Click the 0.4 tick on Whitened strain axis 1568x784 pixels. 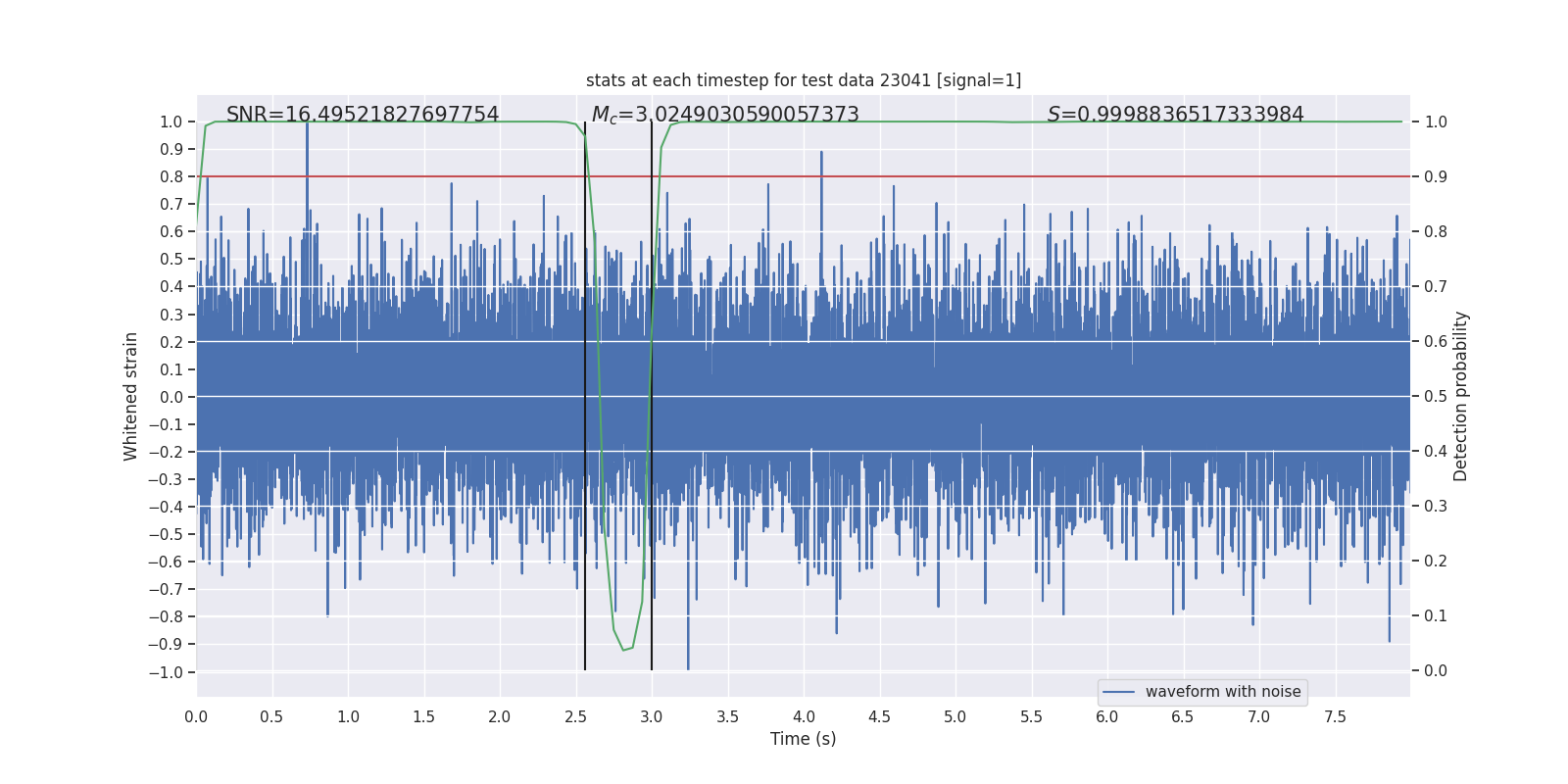coord(171,286)
